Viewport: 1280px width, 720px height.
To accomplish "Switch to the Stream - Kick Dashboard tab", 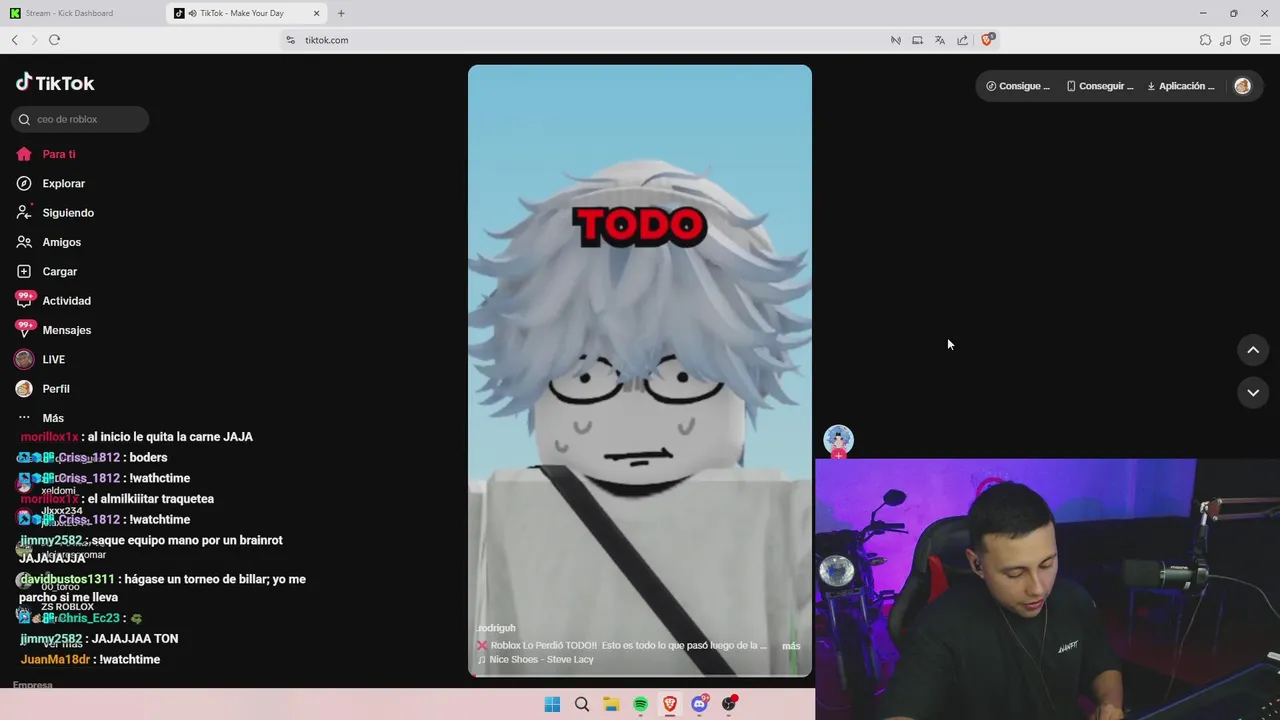I will click(x=82, y=13).
